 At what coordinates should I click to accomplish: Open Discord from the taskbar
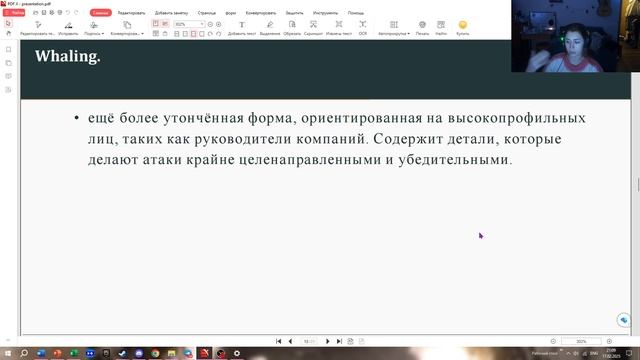click(139, 353)
